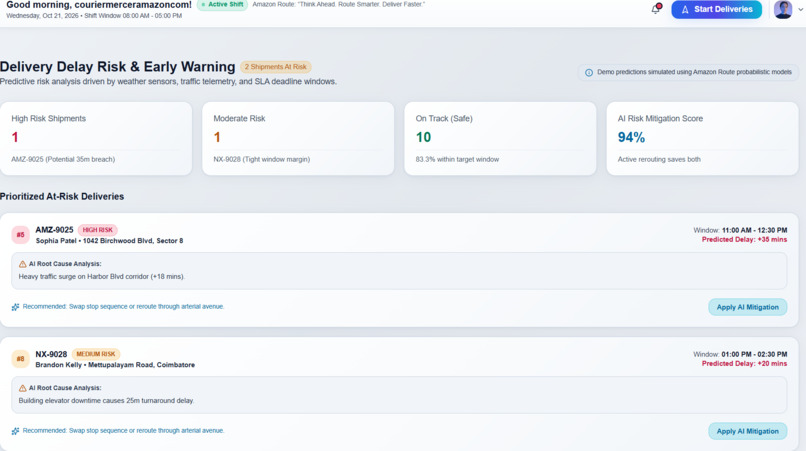Click NX-9028 recommended reroute text
The width and height of the screenshot is (806, 451).
[x=123, y=430]
